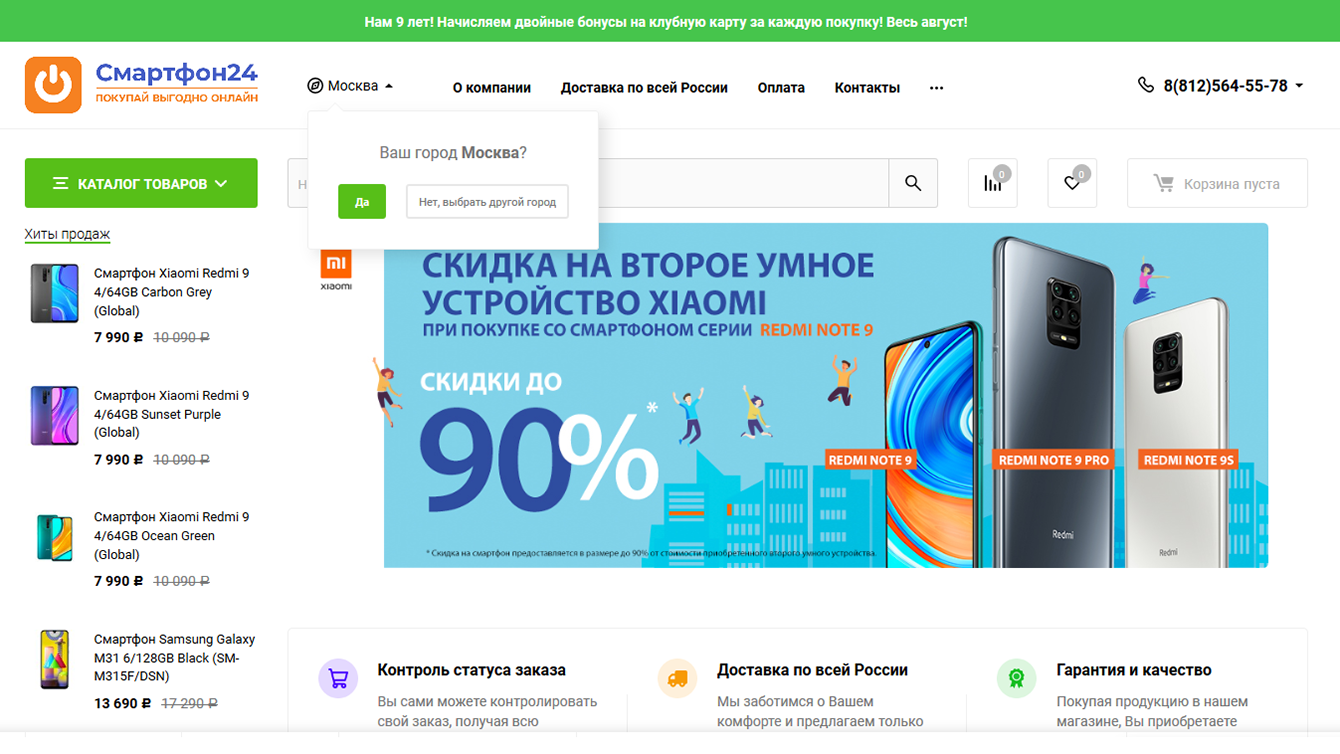Click the REDMI NOTE 9 PRO label
The width and height of the screenshot is (1340, 754).
pos(1054,460)
